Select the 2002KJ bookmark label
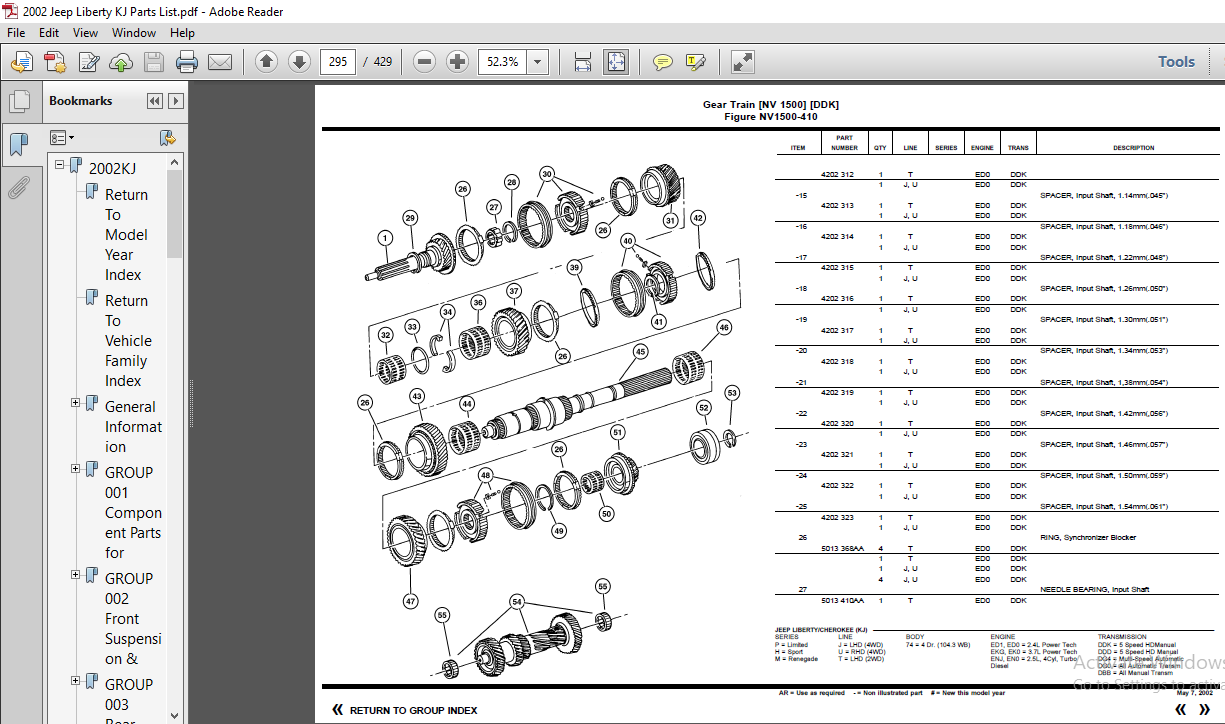Viewport: 1225px width, 724px height. tap(112, 169)
